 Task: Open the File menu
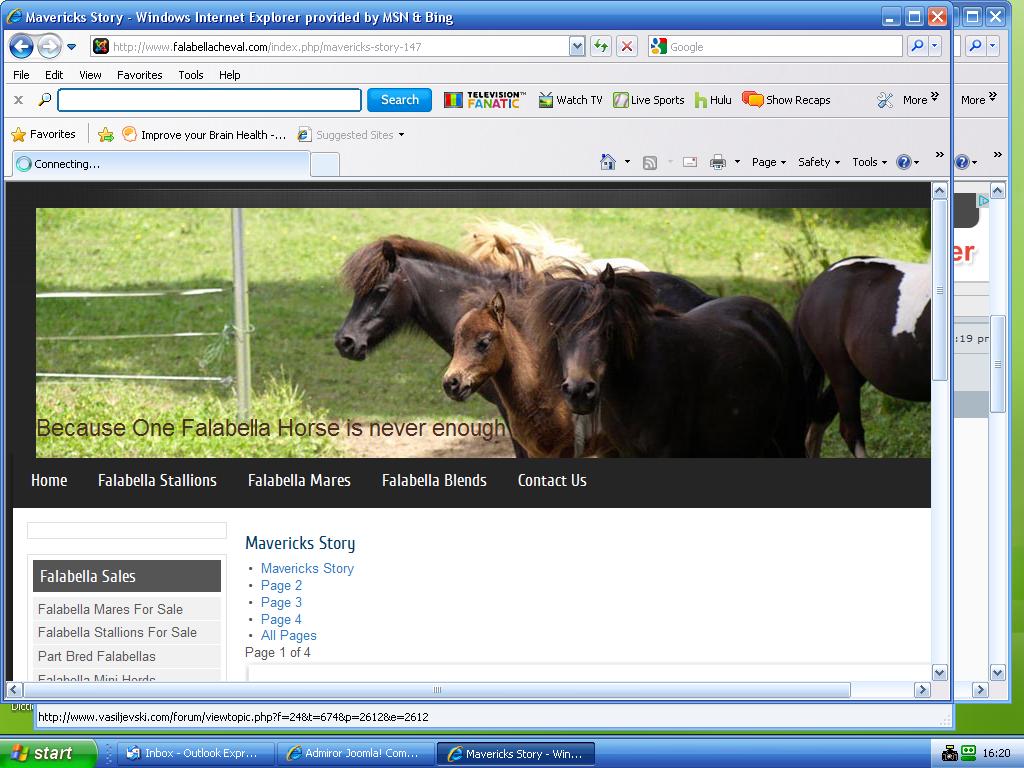click(x=21, y=75)
